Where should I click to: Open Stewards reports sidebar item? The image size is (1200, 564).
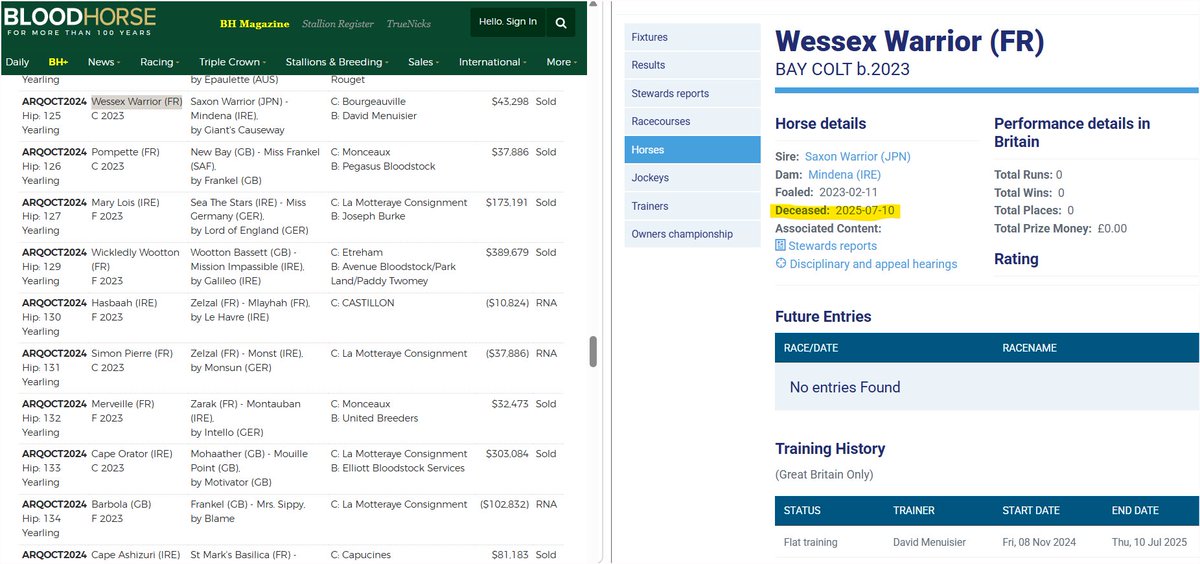pos(692,93)
